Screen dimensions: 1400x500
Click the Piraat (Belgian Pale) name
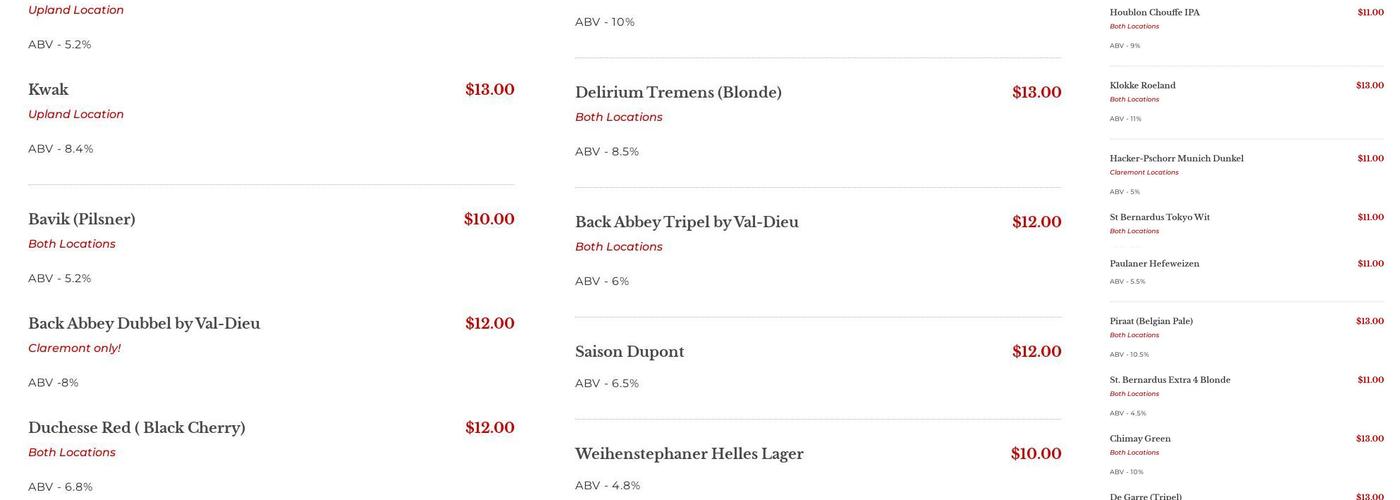1151,322
